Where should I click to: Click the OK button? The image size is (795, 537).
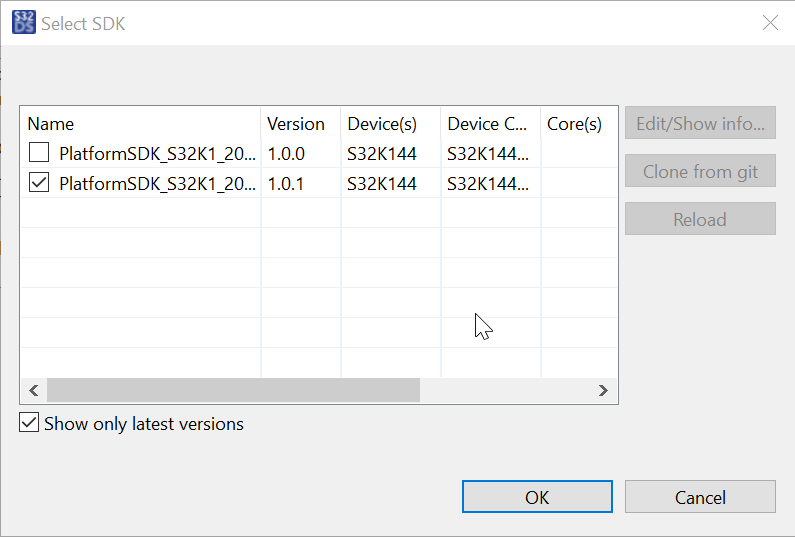tap(537, 497)
